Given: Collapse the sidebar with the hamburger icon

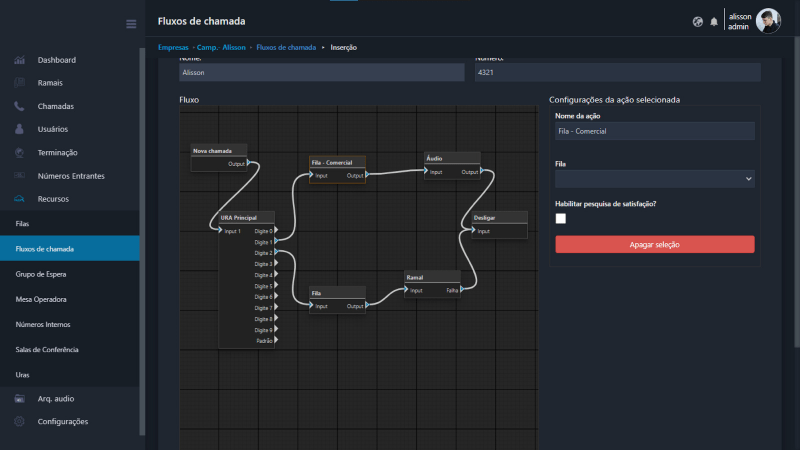Looking at the screenshot, I should (x=131, y=23).
